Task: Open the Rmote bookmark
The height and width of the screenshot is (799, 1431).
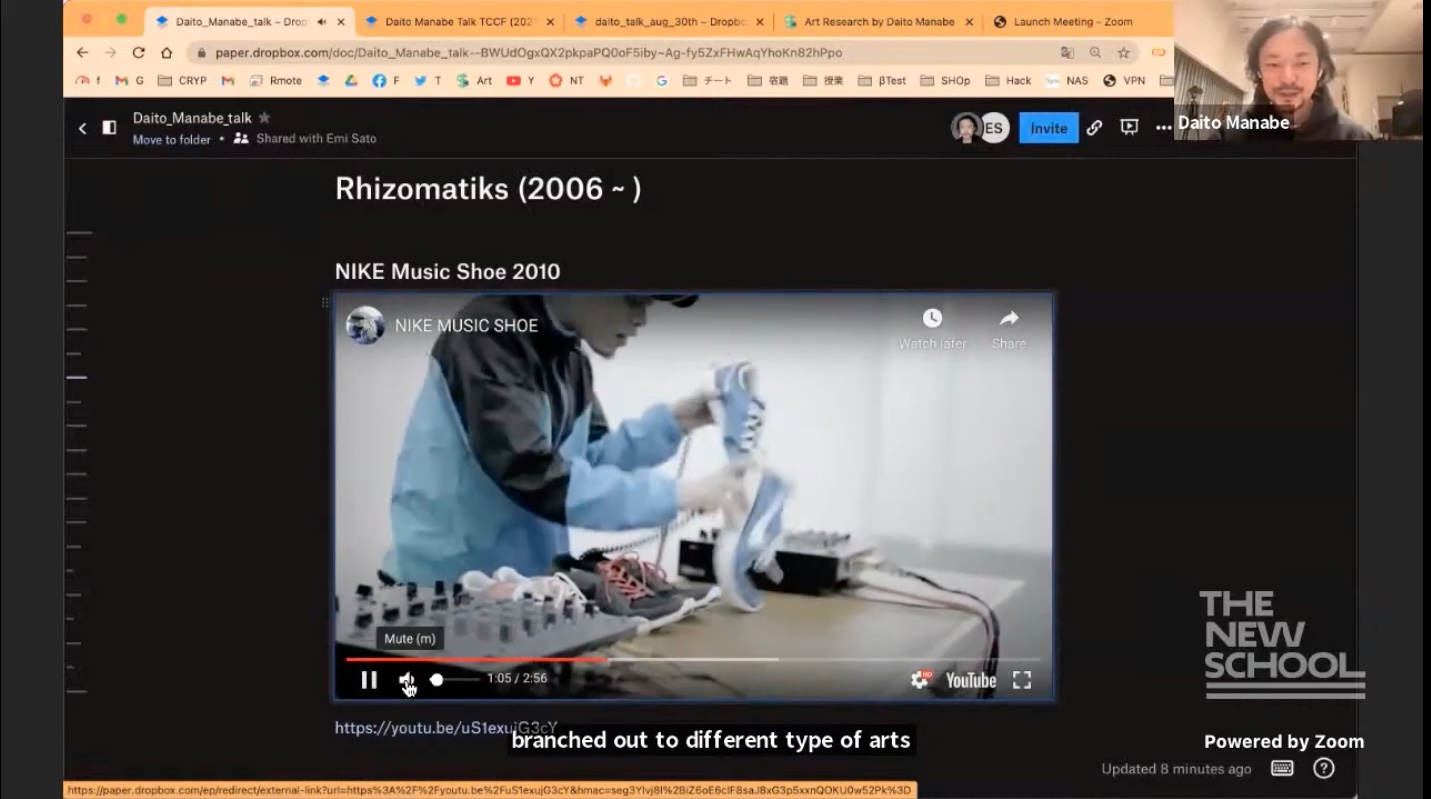Action: click(x=276, y=81)
